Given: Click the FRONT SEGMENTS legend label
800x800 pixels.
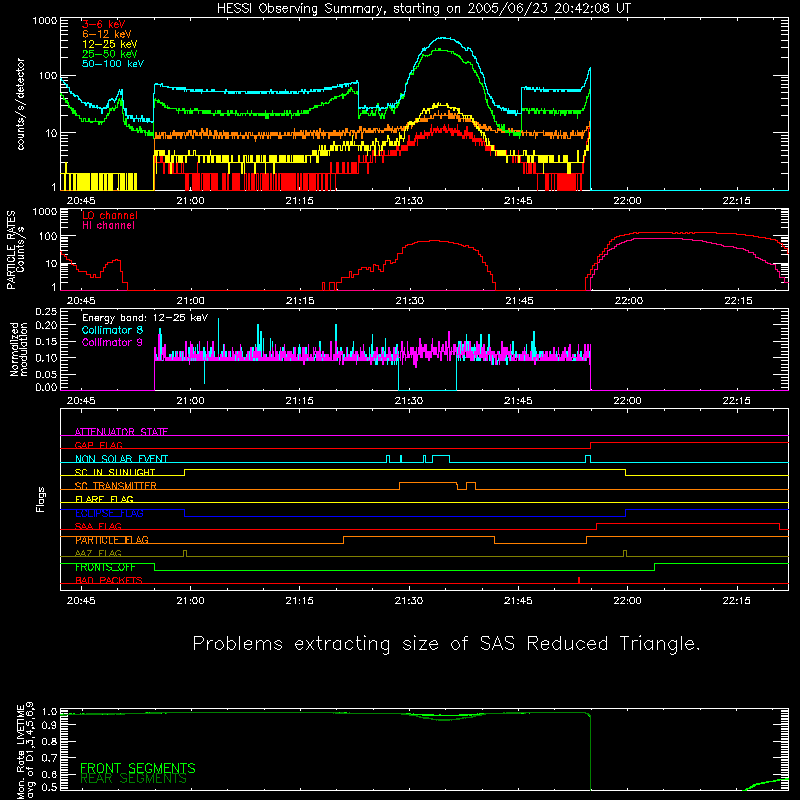Looking at the screenshot, I should (x=138, y=768).
